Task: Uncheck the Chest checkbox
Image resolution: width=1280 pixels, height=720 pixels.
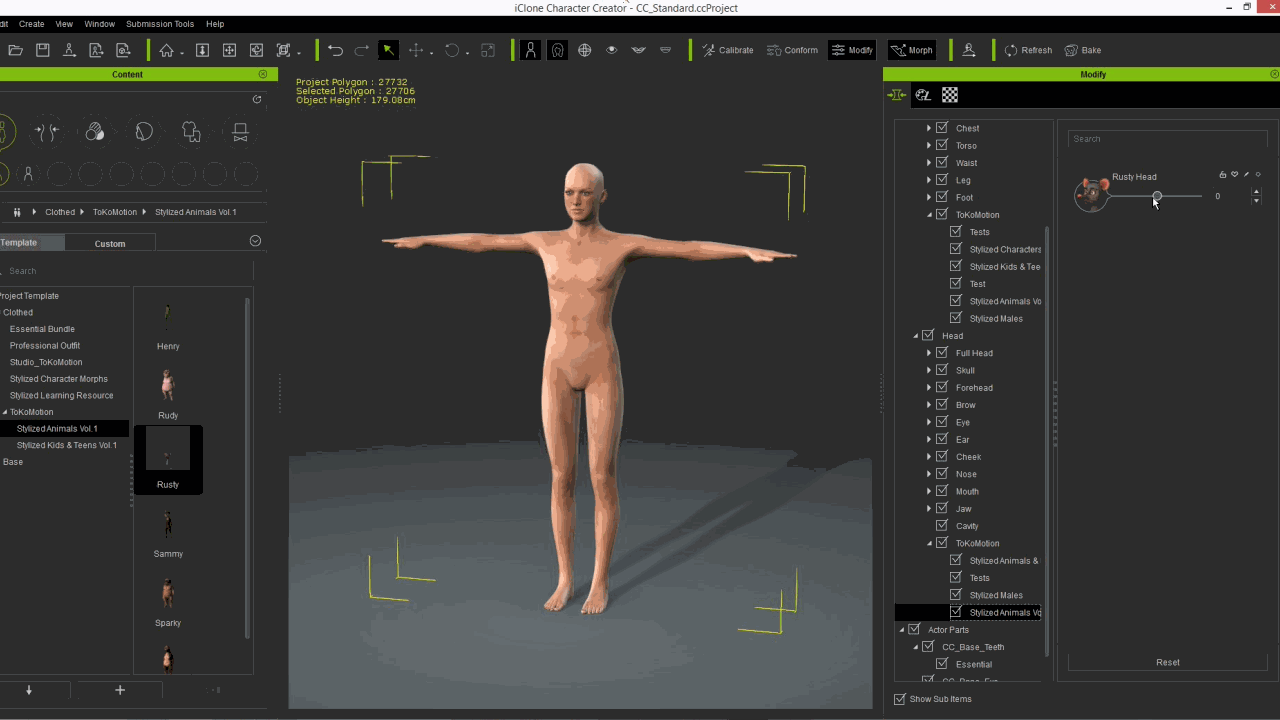Action: coord(942,128)
